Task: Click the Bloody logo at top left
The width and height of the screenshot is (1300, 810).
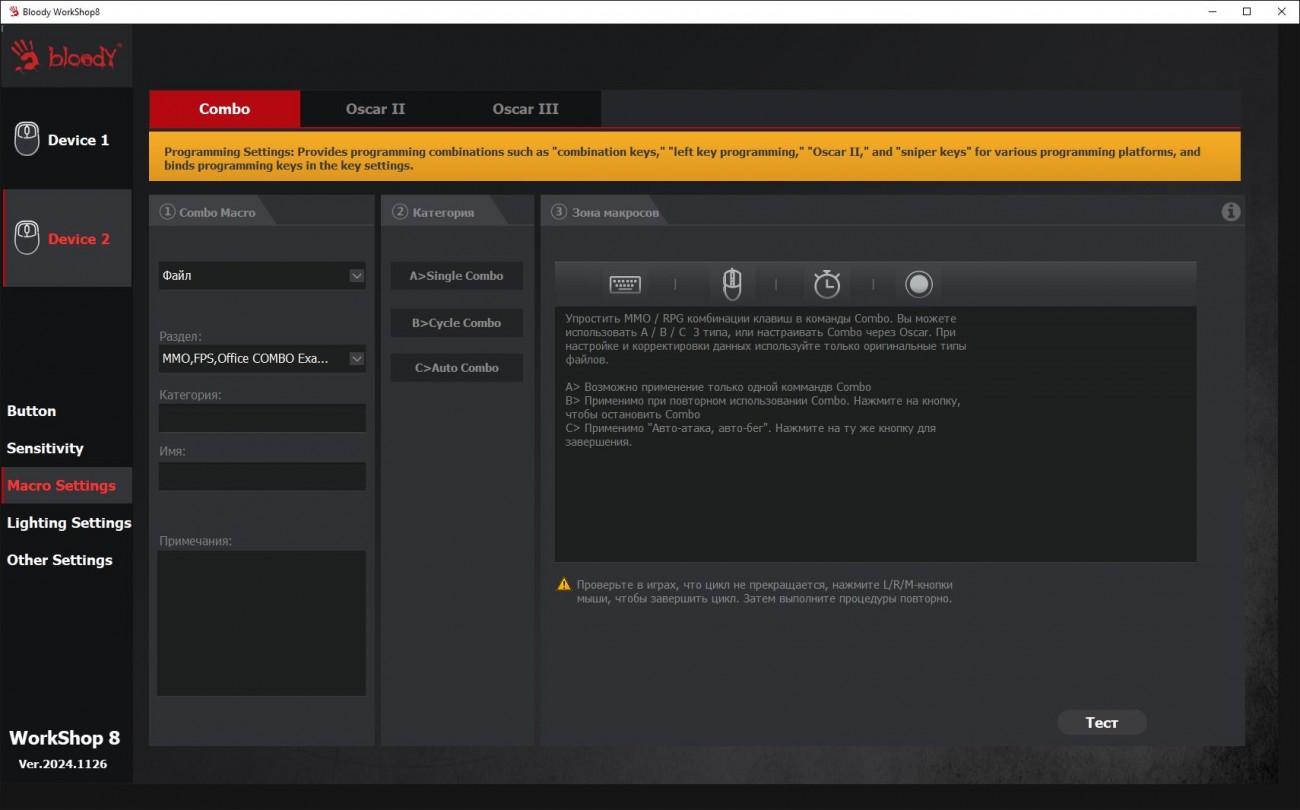Action: coord(67,57)
